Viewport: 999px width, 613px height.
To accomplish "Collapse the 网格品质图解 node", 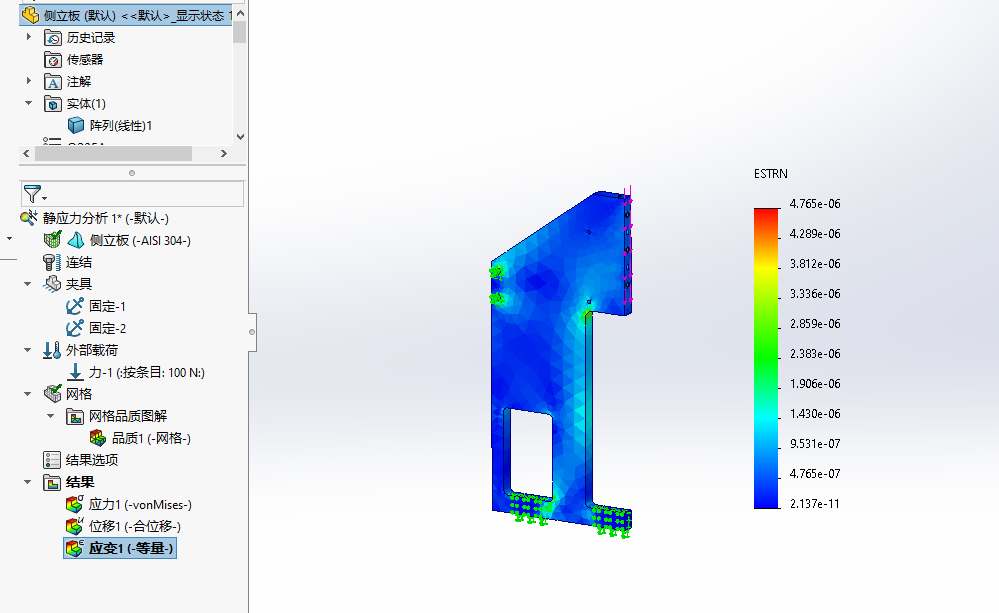I will (50, 416).
